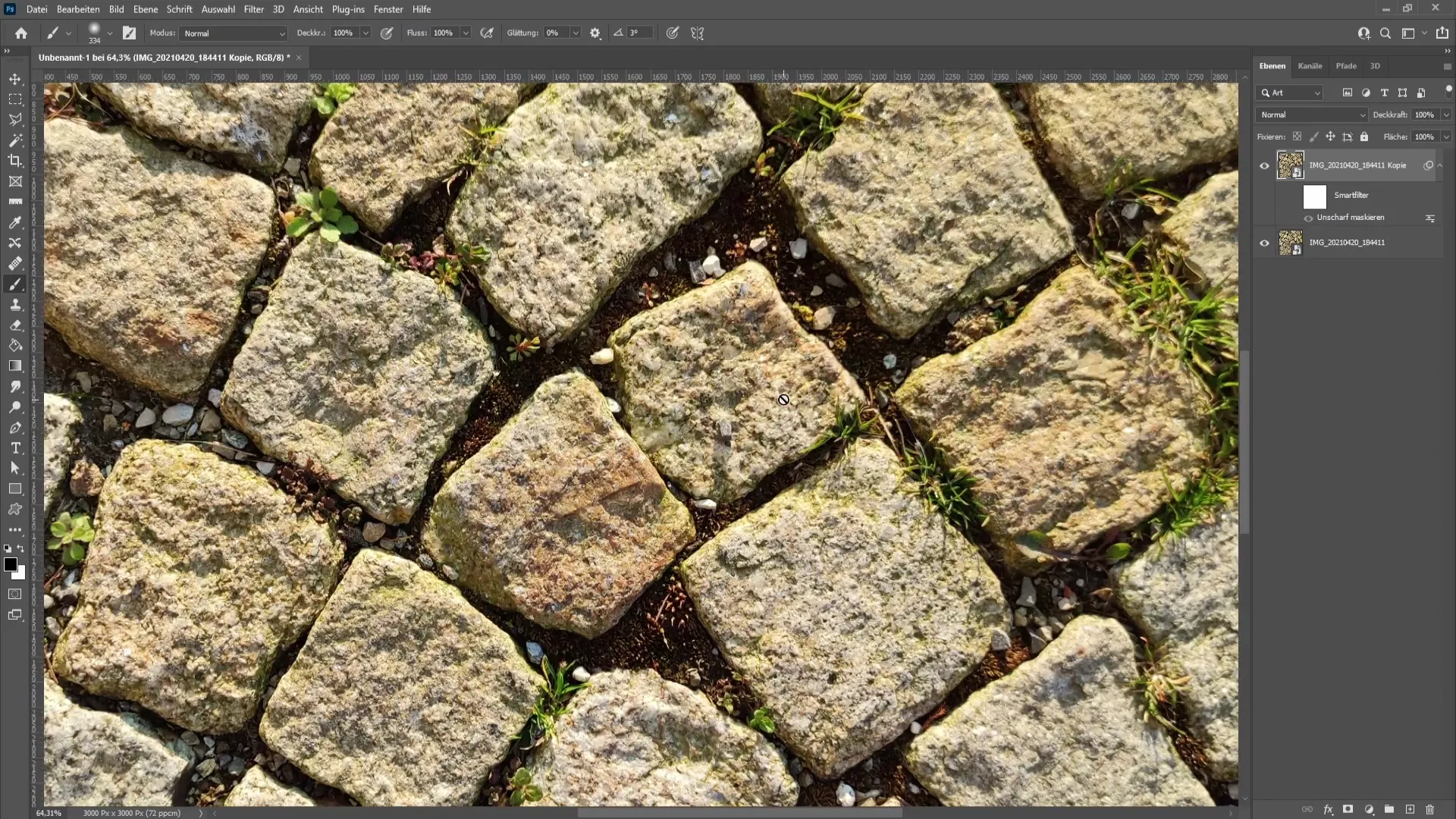Open the Filter menu
Image resolution: width=1456 pixels, height=819 pixels.
coord(252,9)
